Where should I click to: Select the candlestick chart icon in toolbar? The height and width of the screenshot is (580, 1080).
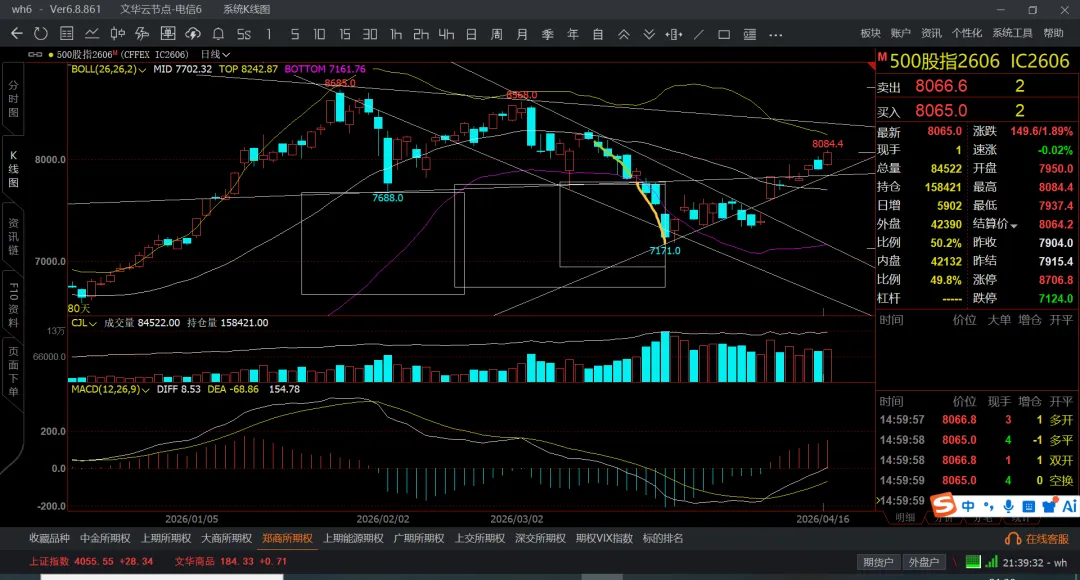click(x=118, y=34)
